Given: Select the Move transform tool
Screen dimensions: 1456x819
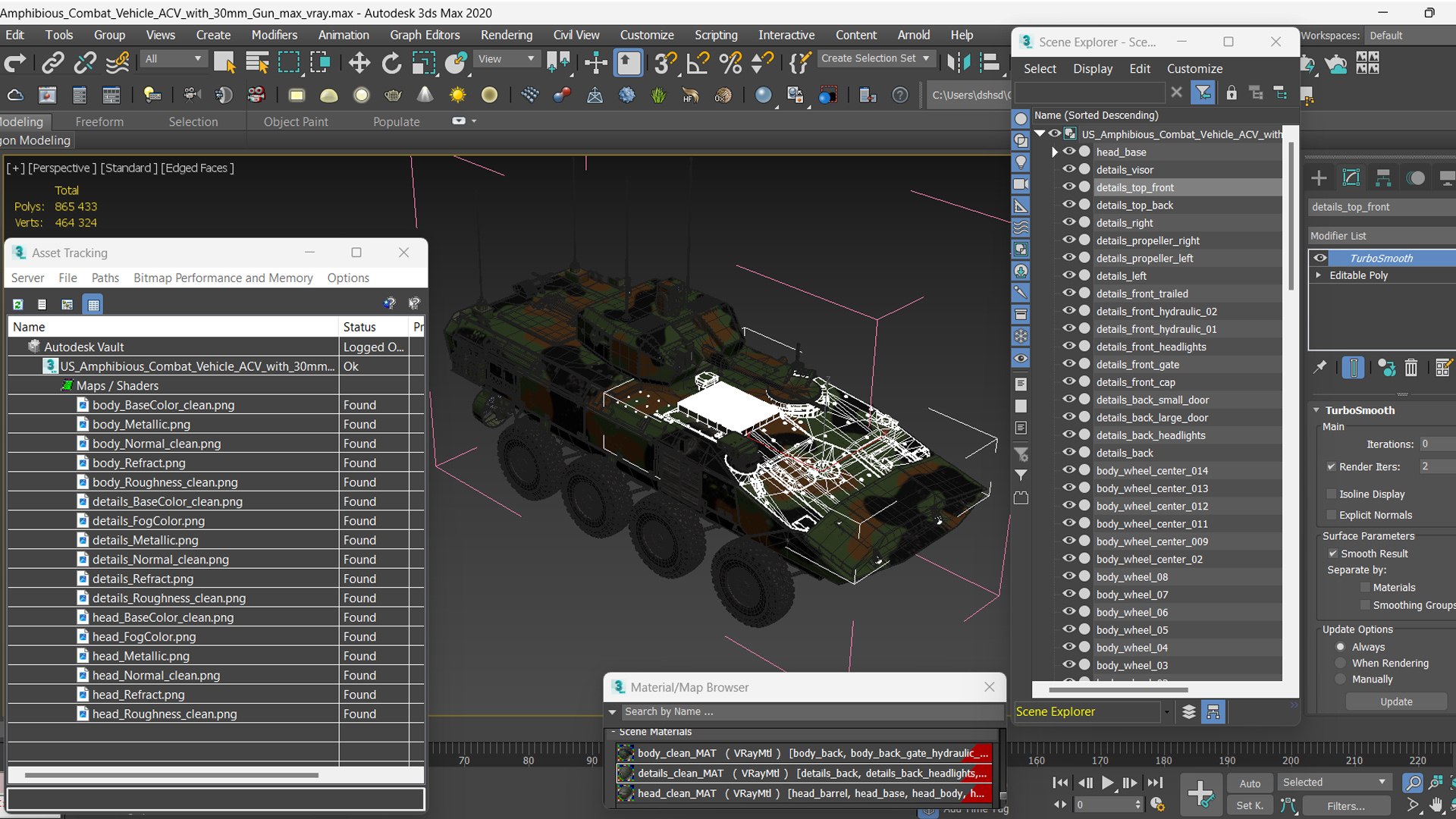Looking at the screenshot, I should (359, 63).
